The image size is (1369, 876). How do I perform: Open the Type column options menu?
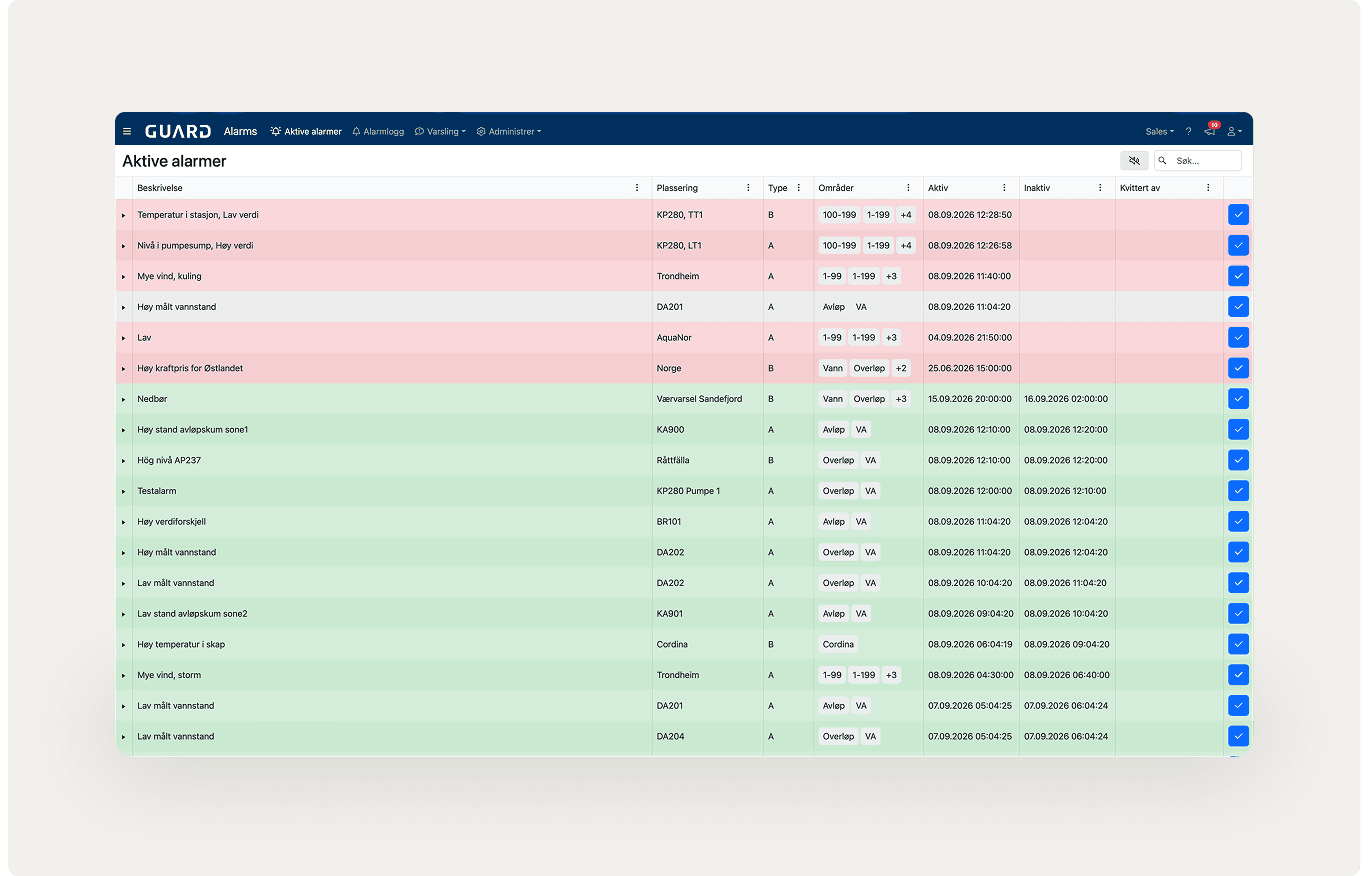(x=798, y=188)
